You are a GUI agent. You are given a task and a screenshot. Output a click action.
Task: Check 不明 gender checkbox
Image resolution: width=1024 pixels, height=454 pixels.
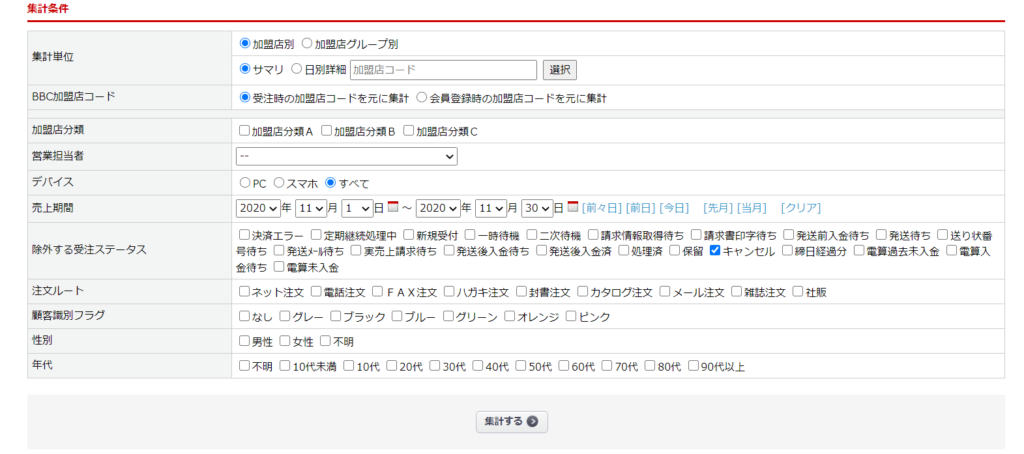click(325, 340)
